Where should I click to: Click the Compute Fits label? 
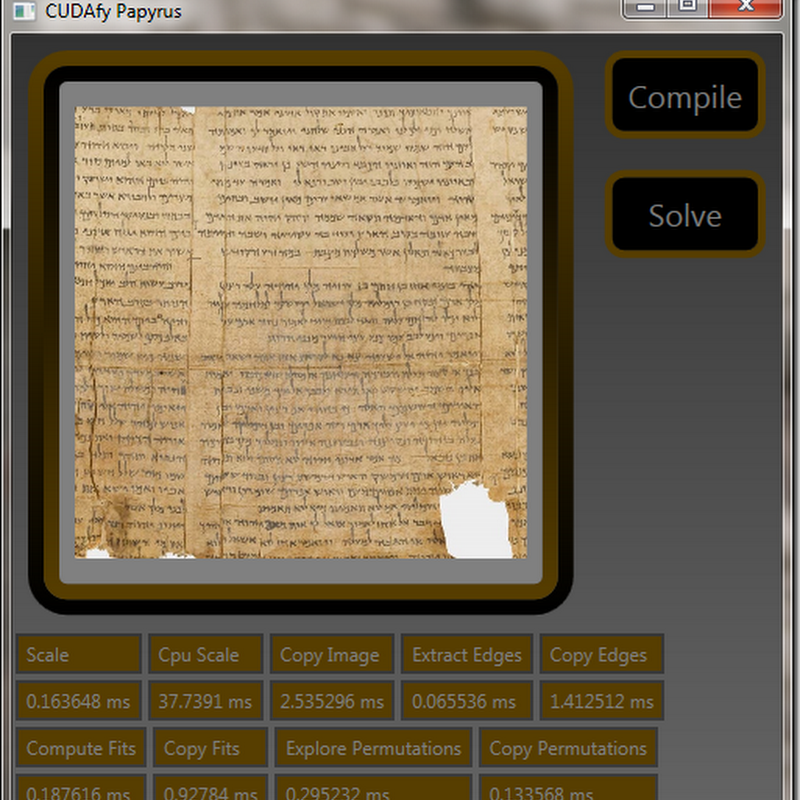pyautogui.click(x=81, y=748)
